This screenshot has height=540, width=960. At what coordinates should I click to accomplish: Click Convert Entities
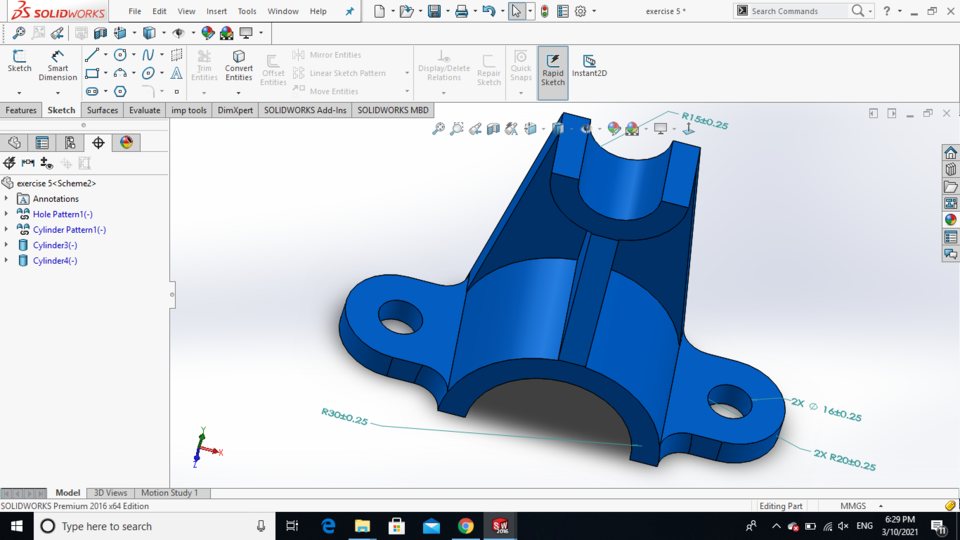(238, 66)
